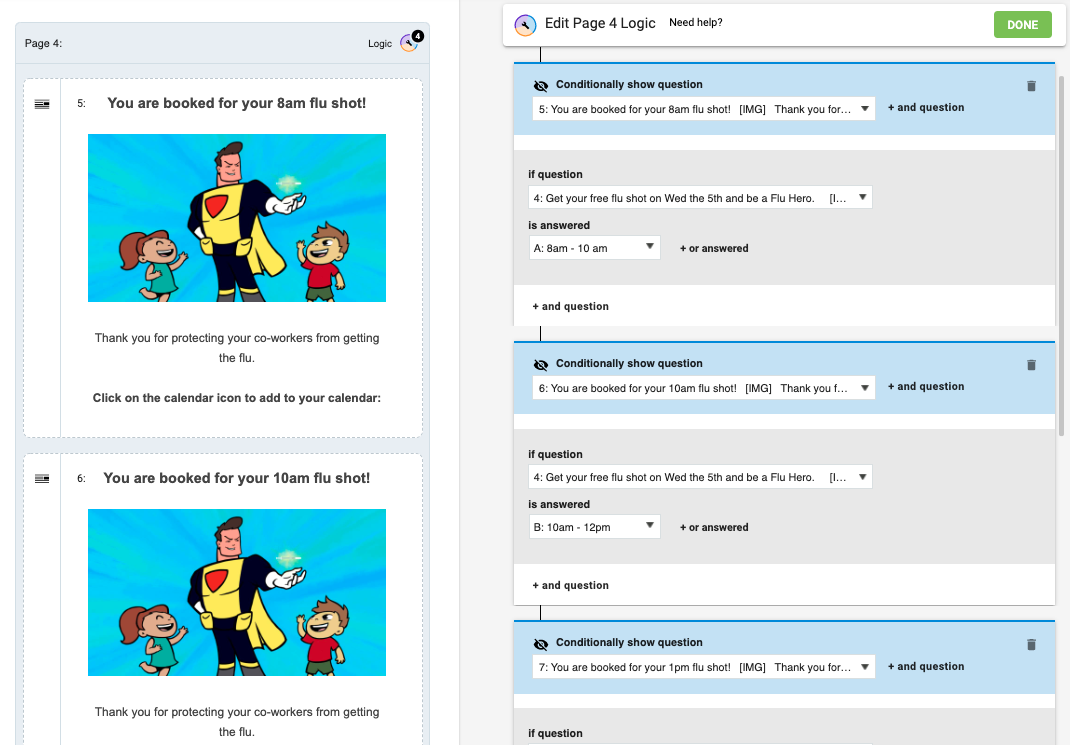Click the green DONE button
The image size is (1070, 745).
click(x=1022, y=25)
